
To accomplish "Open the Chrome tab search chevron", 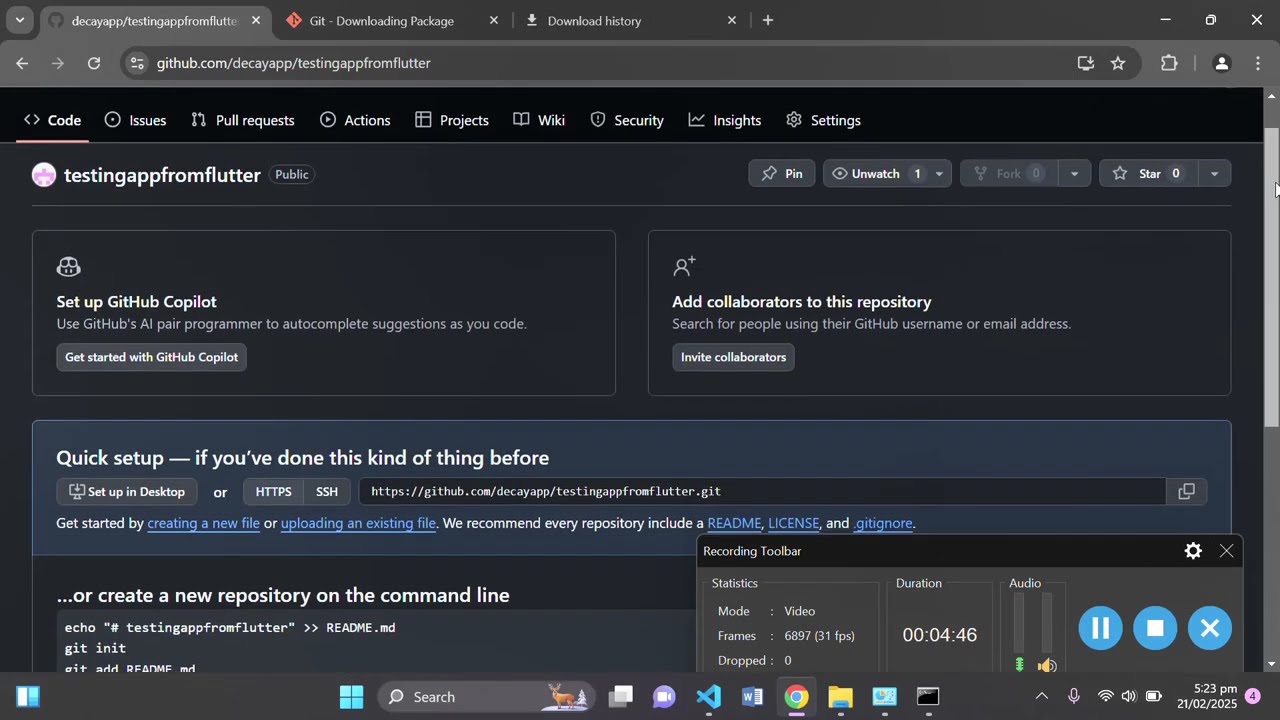I will (x=19, y=20).
